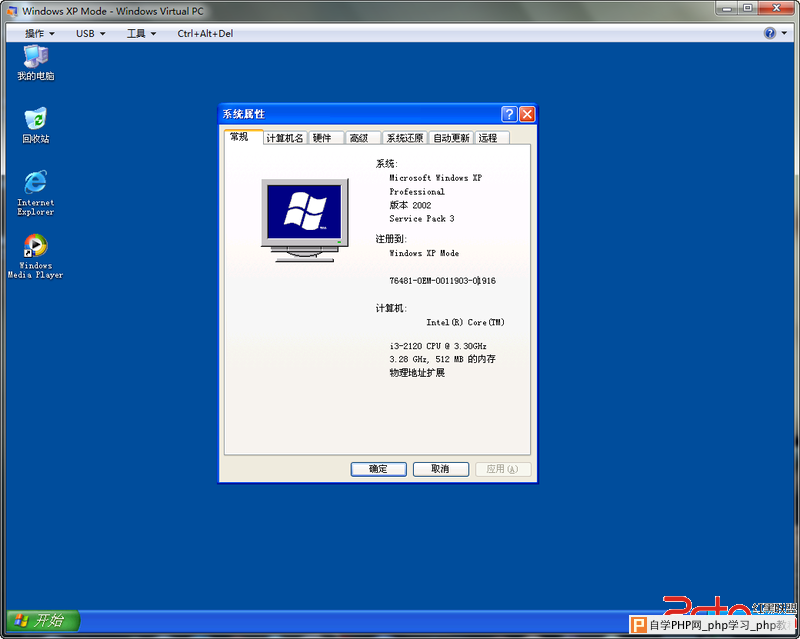This screenshot has width=800, height=639.
Task: Expand the USB dropdown menu
Action: (90, 34)
